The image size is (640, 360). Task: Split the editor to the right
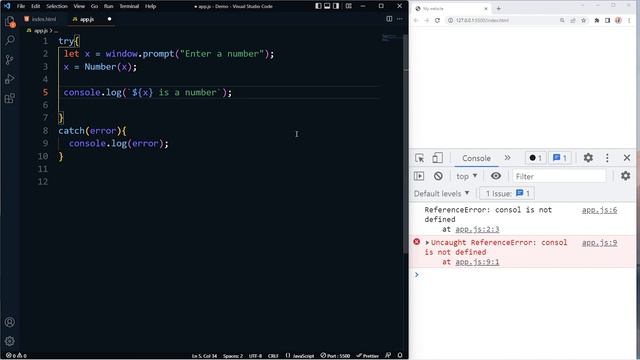point(389,19)
